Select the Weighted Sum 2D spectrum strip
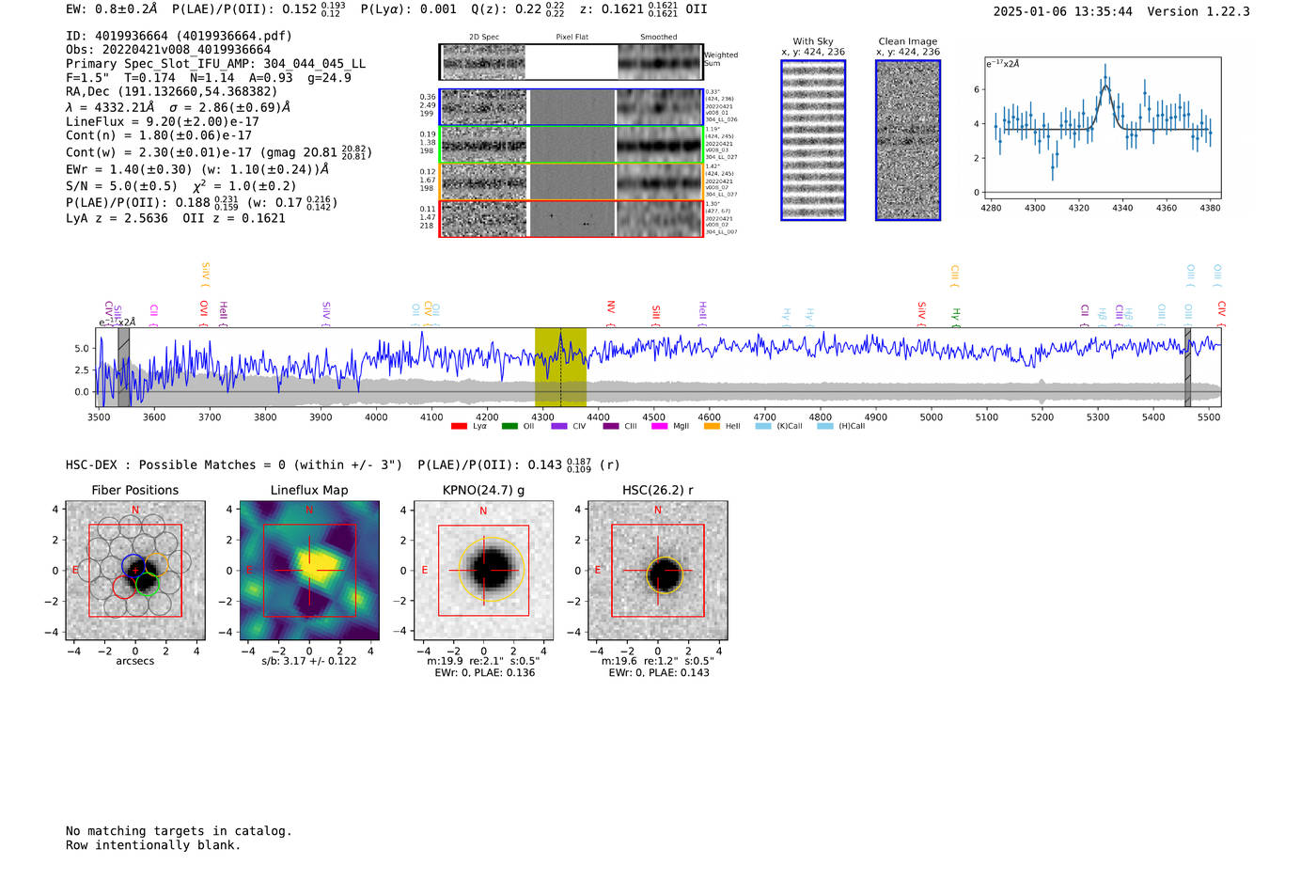The height and width of the screenshot is (896, 1316). tap(572, 62)
